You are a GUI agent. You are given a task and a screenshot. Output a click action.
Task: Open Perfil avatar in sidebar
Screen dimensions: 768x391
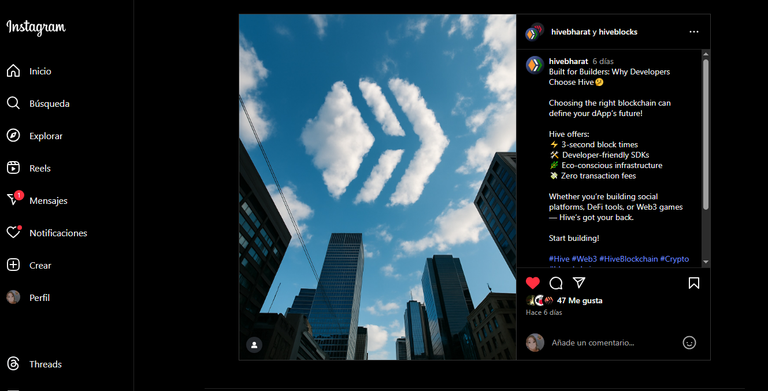point(13,297)
